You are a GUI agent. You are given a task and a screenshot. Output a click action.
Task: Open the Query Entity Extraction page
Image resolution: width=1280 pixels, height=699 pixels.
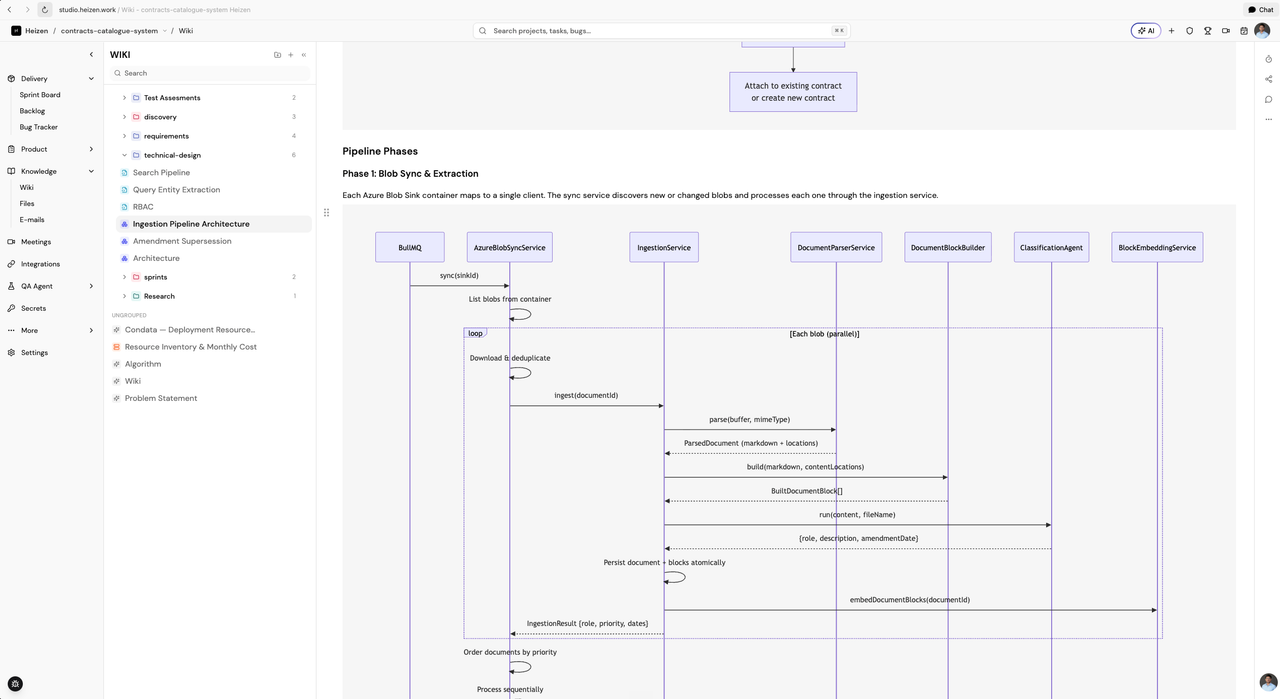[x=176, y=190]
